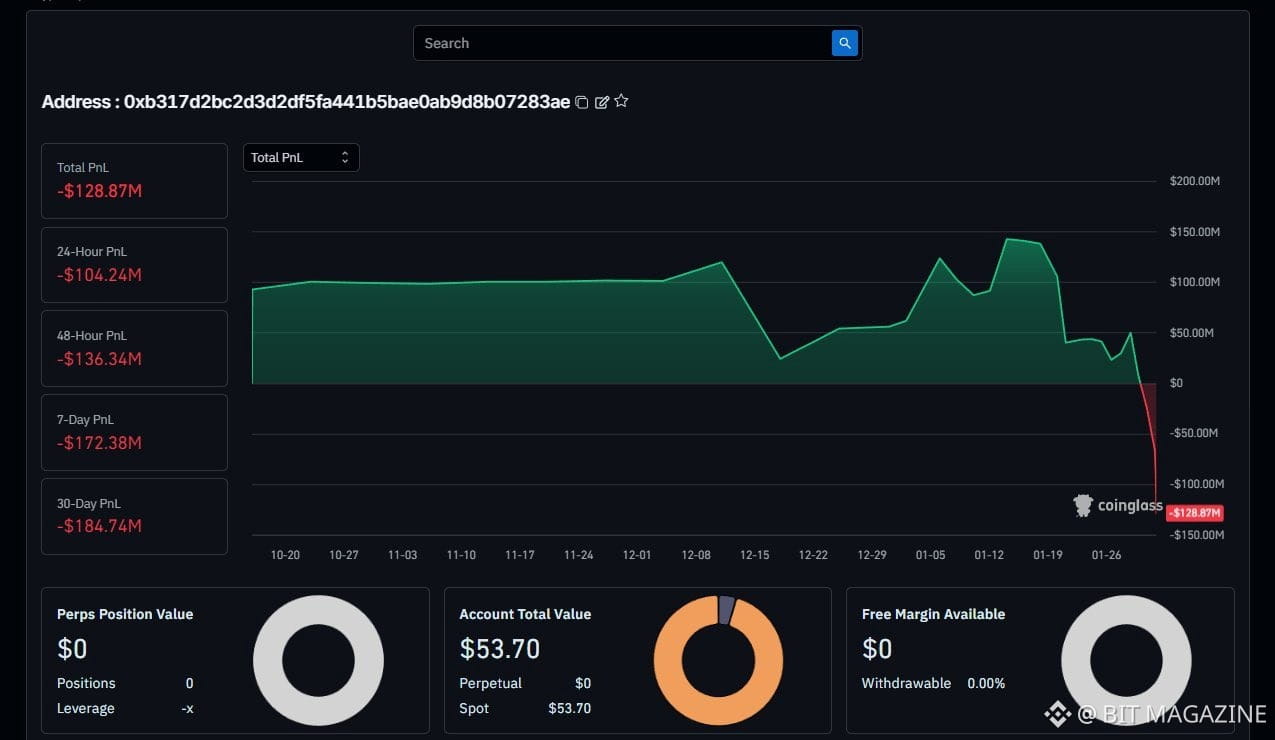Image resolution: width=1275 pixels, height=740 pixels.
Task: Click the edit address label icon
Action: click(x=602, y=102)
